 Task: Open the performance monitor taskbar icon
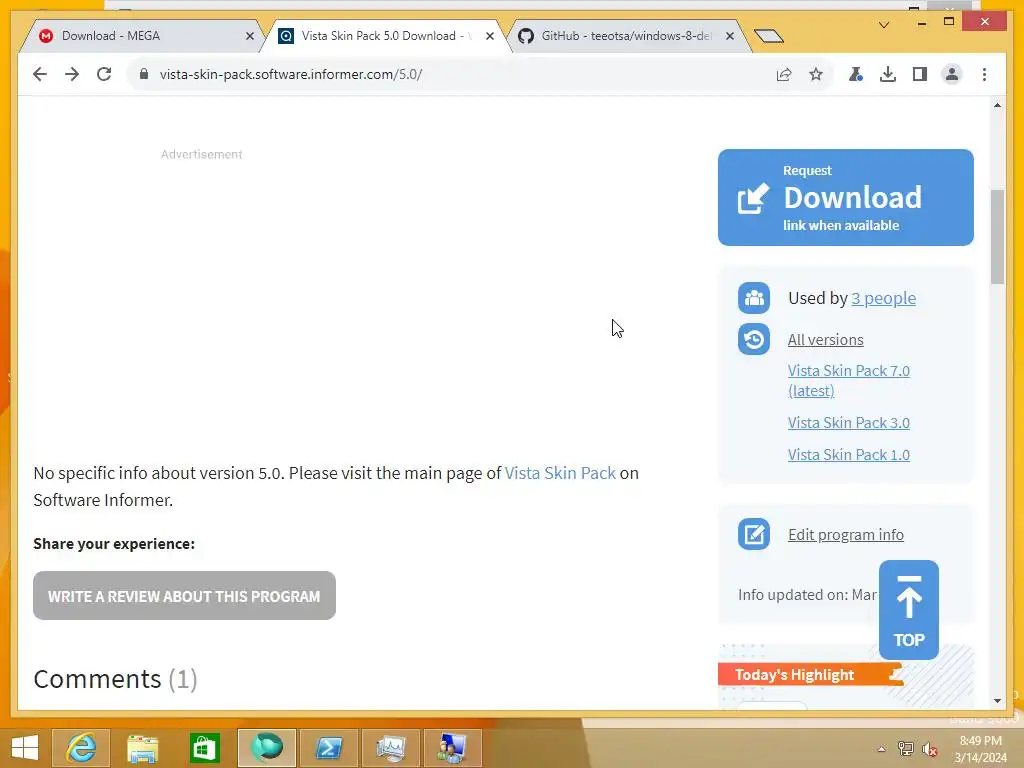click(x=391, y=748)
